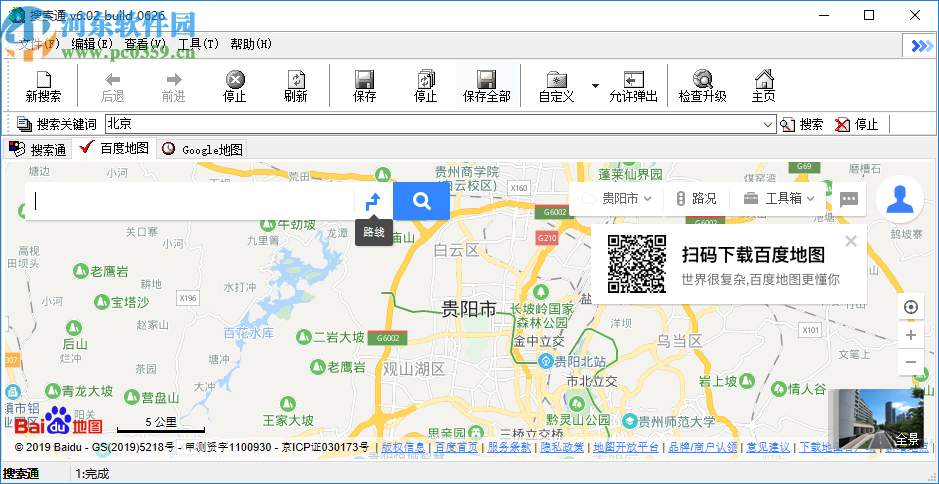Toggle 路况 traffic layer

pos(696,199)
